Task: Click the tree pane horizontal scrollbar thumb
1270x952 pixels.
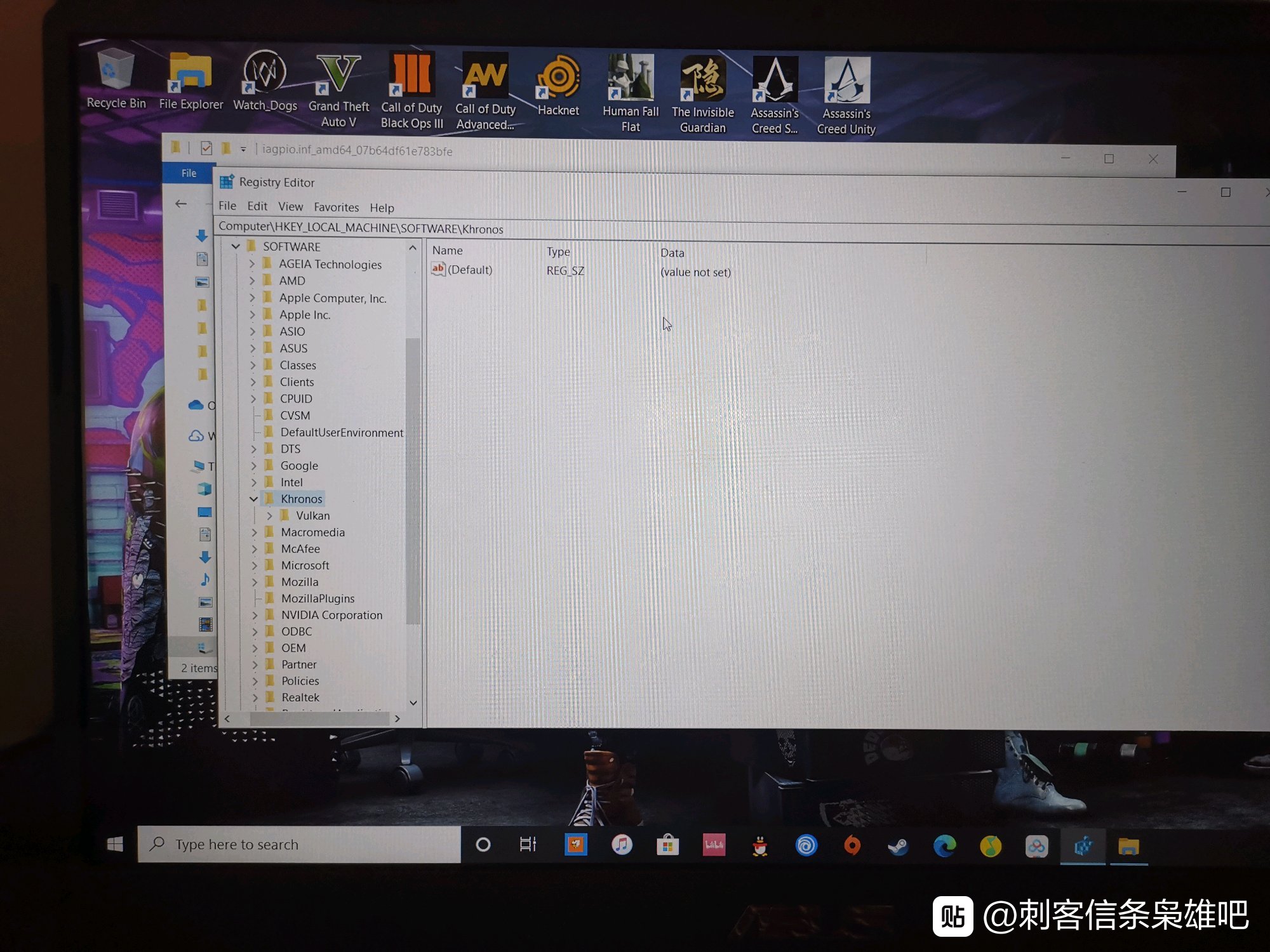Action: tap(319, 718)
